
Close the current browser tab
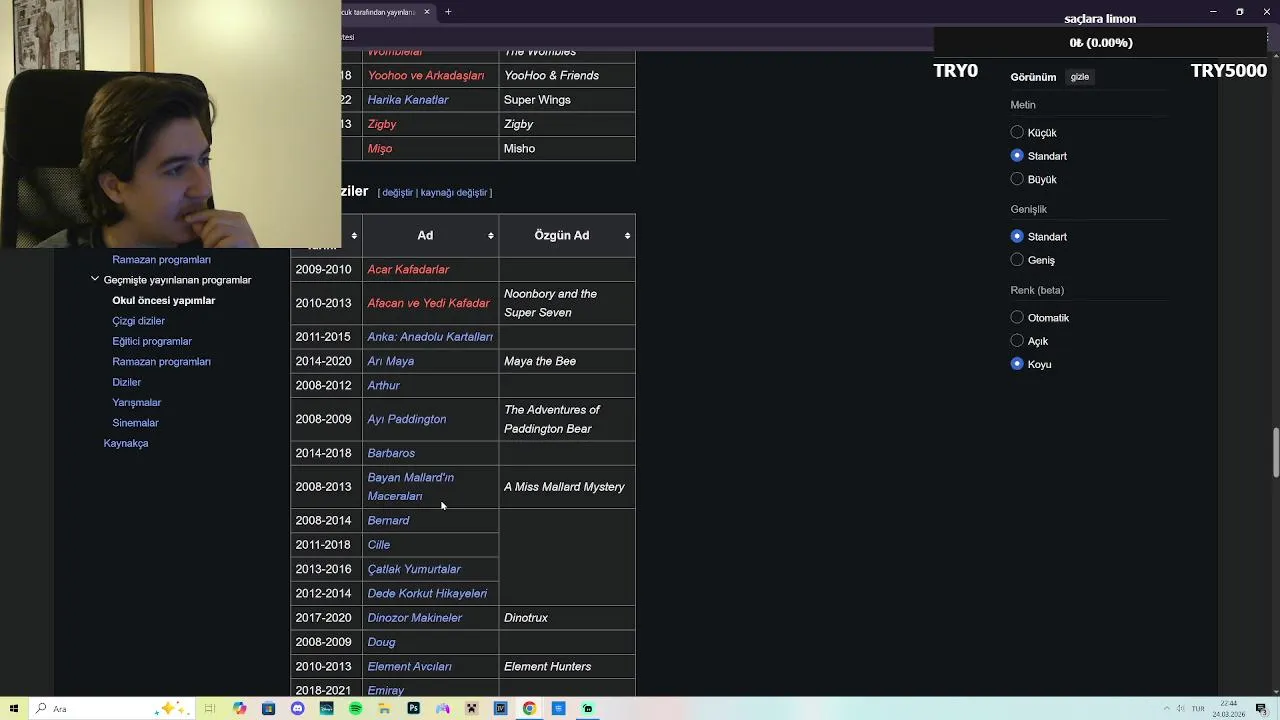click(427, 12)
